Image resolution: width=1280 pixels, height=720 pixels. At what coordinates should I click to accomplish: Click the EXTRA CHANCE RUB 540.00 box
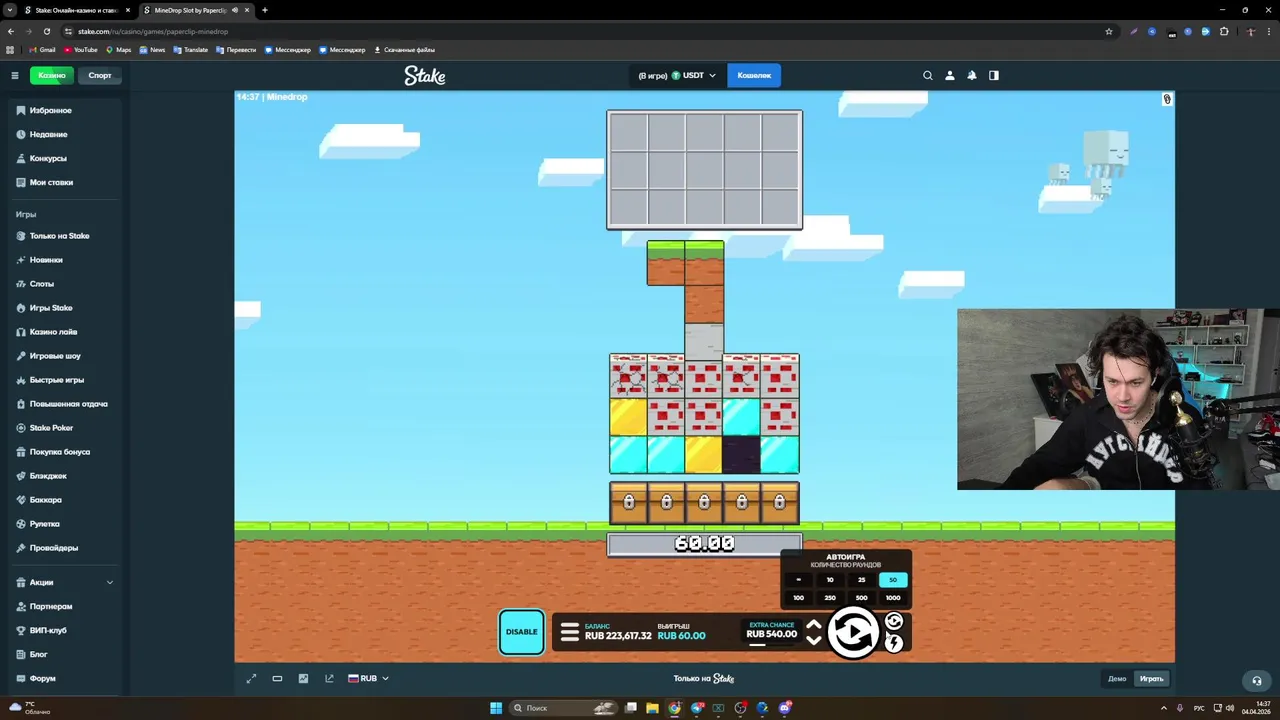[x=772, y=630]
